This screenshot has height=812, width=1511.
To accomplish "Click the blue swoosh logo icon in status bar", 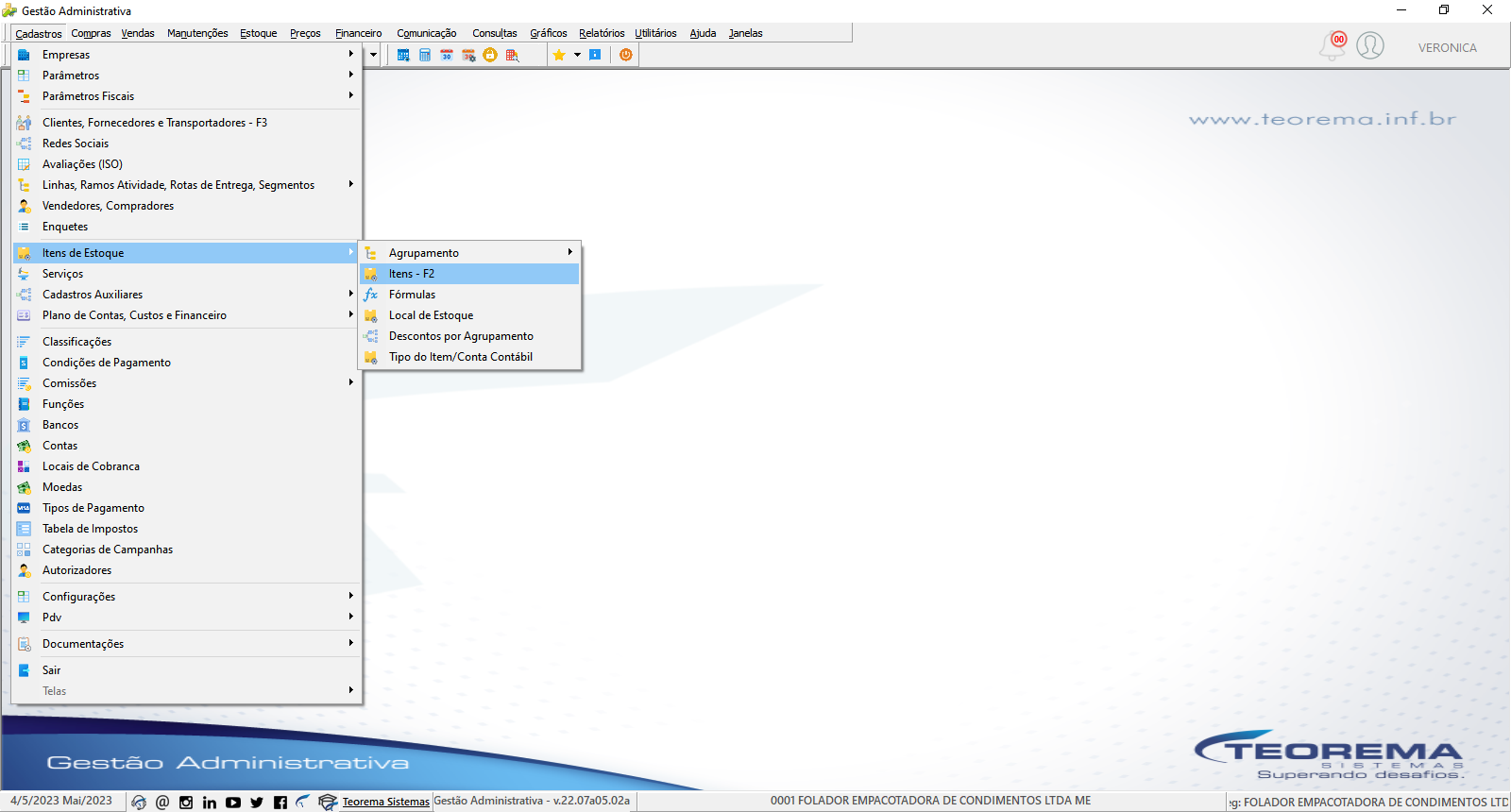I will coord(303,802).
